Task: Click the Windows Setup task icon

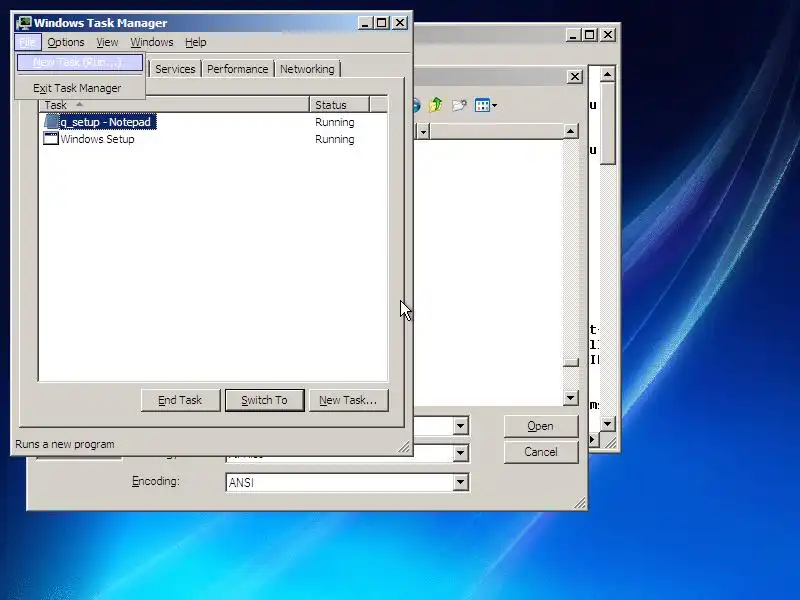Action: [x=51, y=138]
